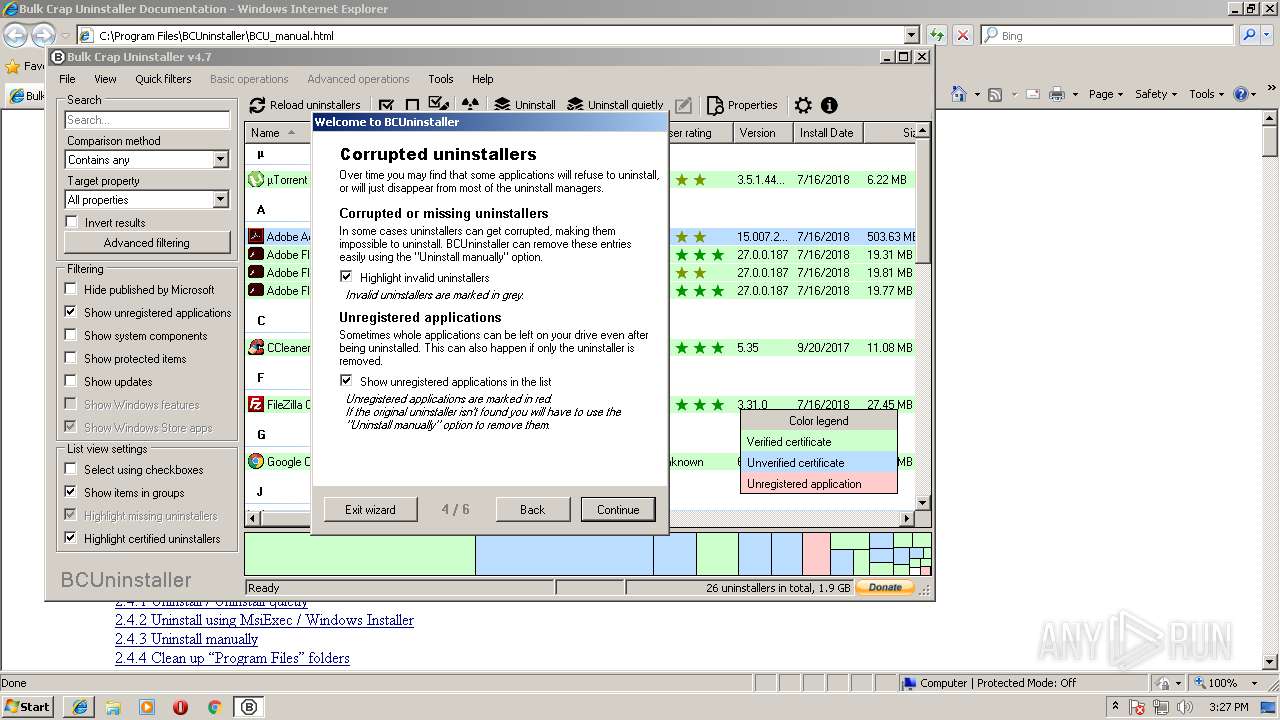Image resolution: width=1280 pixels, height=720 pixels.
Task: Click the Uninstall quietly toolbar button
Action: click(x=615, y=105)
